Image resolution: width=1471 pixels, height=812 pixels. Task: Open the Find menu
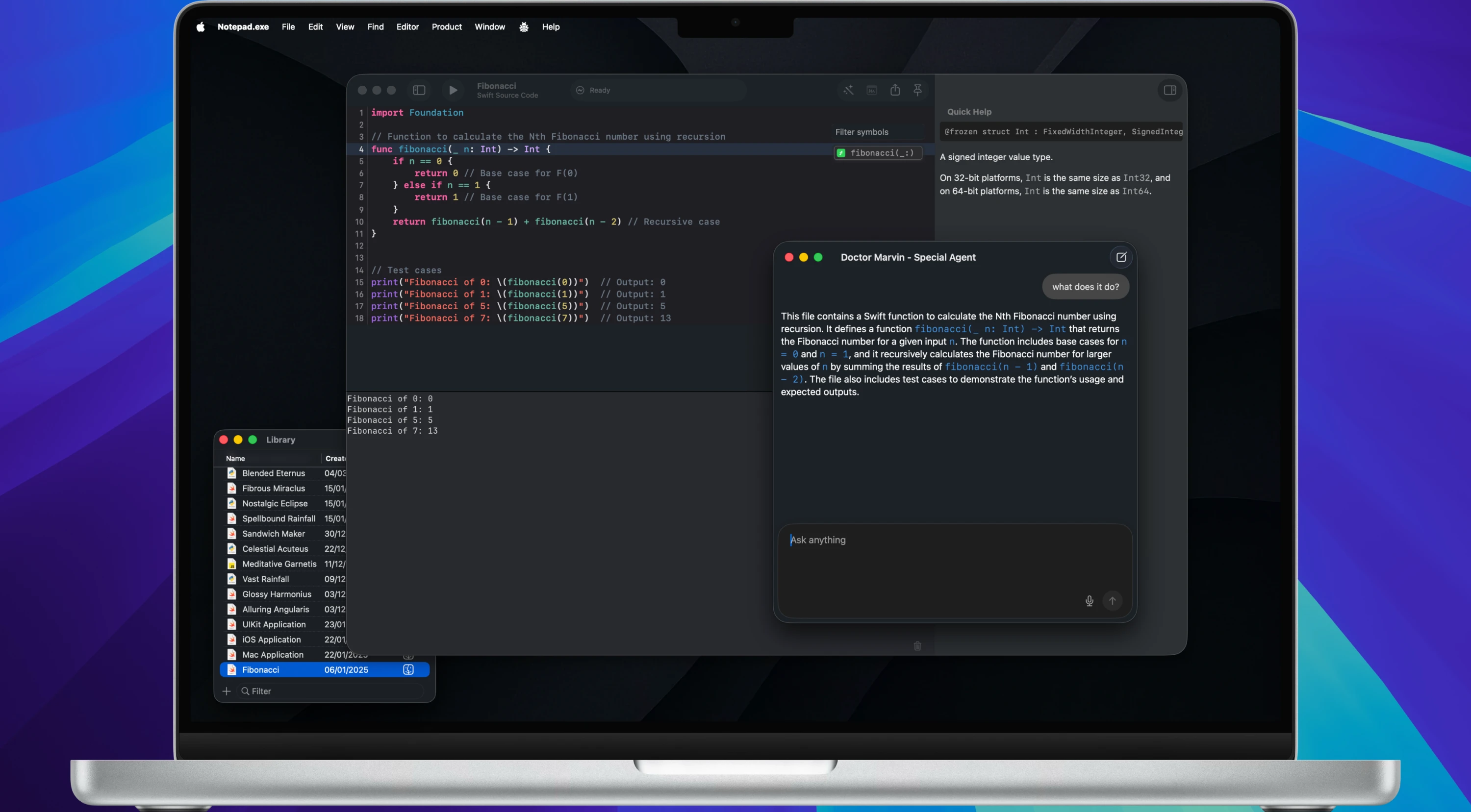pos(375,27)
